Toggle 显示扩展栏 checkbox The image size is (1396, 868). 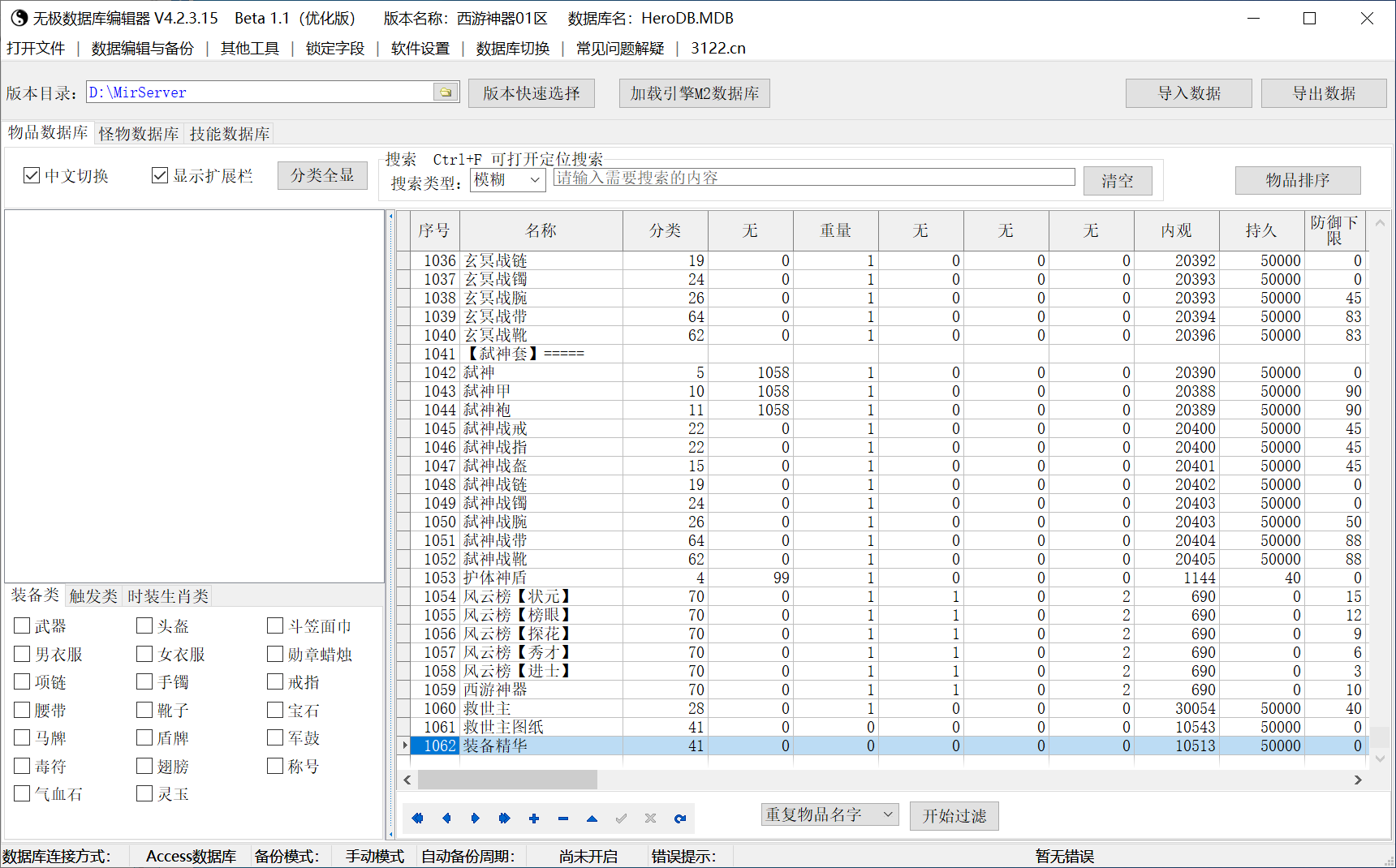(160, 175)
